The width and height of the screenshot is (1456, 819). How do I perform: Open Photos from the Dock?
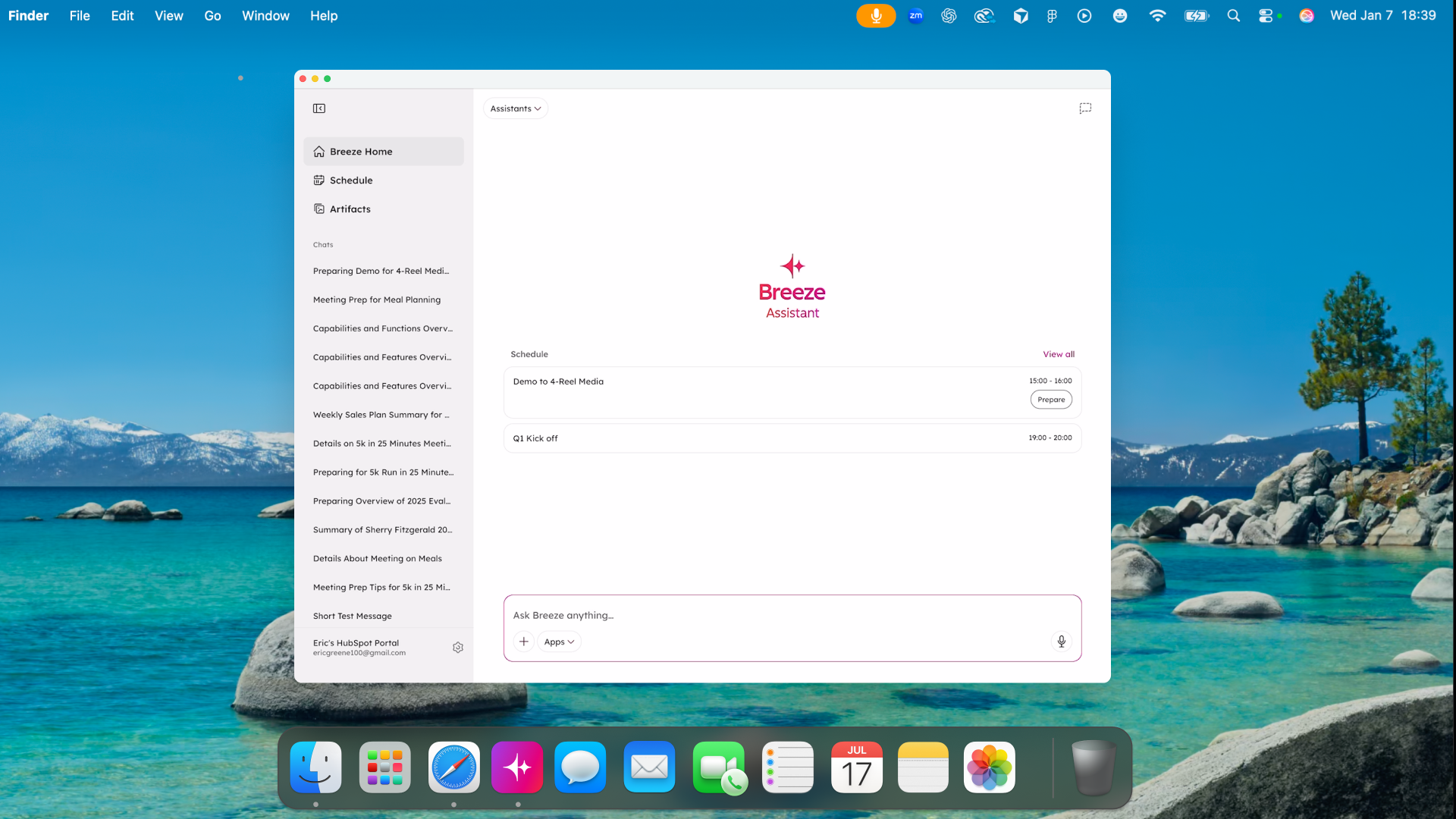click(x=990, y=767)
